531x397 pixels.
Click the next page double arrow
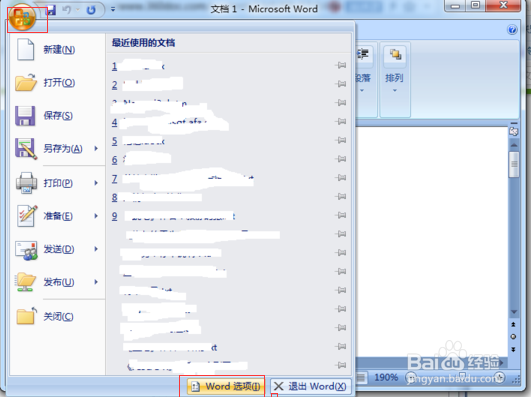pos(513,349)
